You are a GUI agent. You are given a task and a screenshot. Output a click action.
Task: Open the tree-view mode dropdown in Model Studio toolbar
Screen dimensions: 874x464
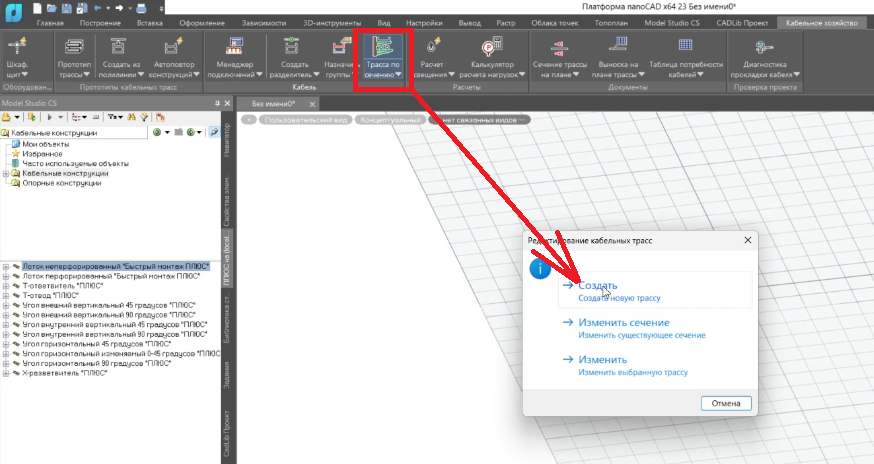click(x=84, y=117)
